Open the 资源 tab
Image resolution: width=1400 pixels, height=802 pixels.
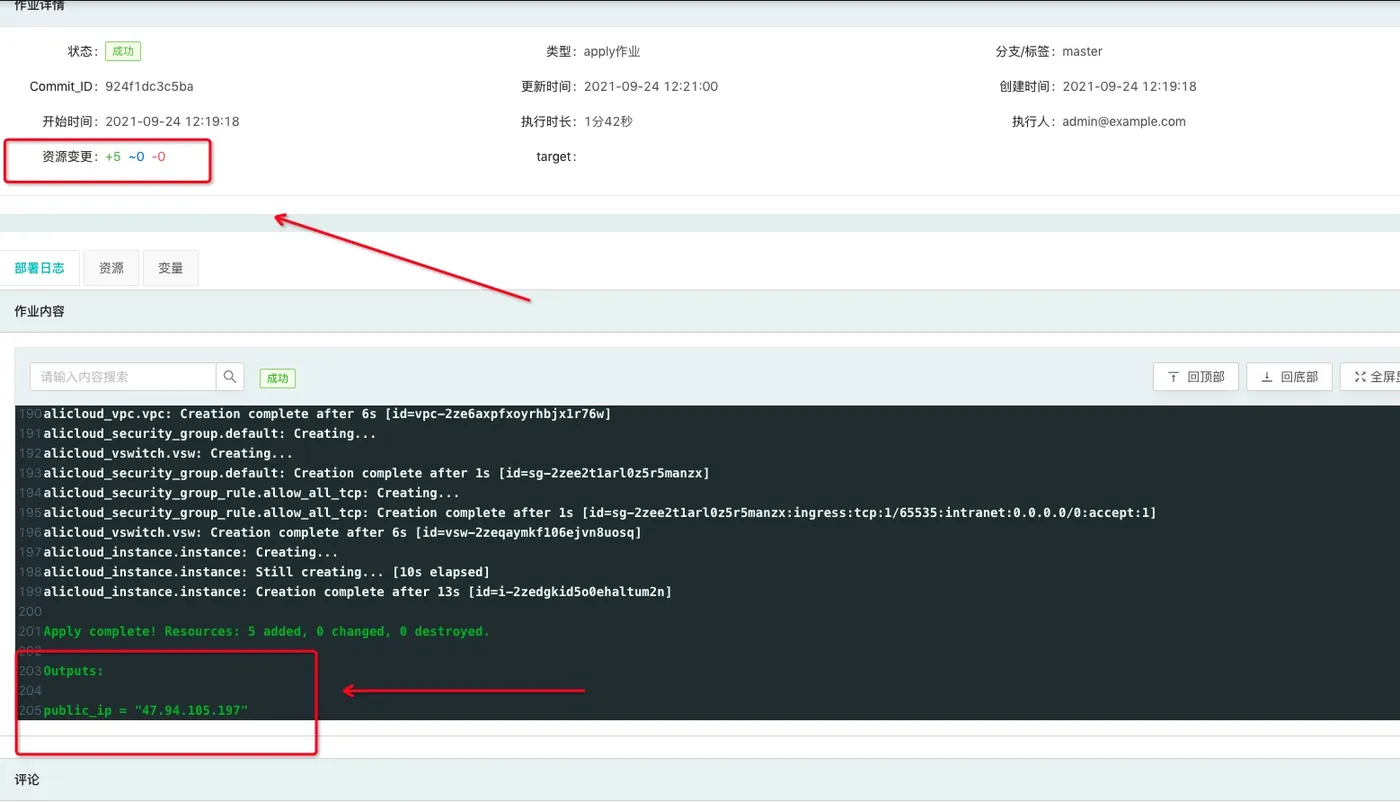(111, 268)
